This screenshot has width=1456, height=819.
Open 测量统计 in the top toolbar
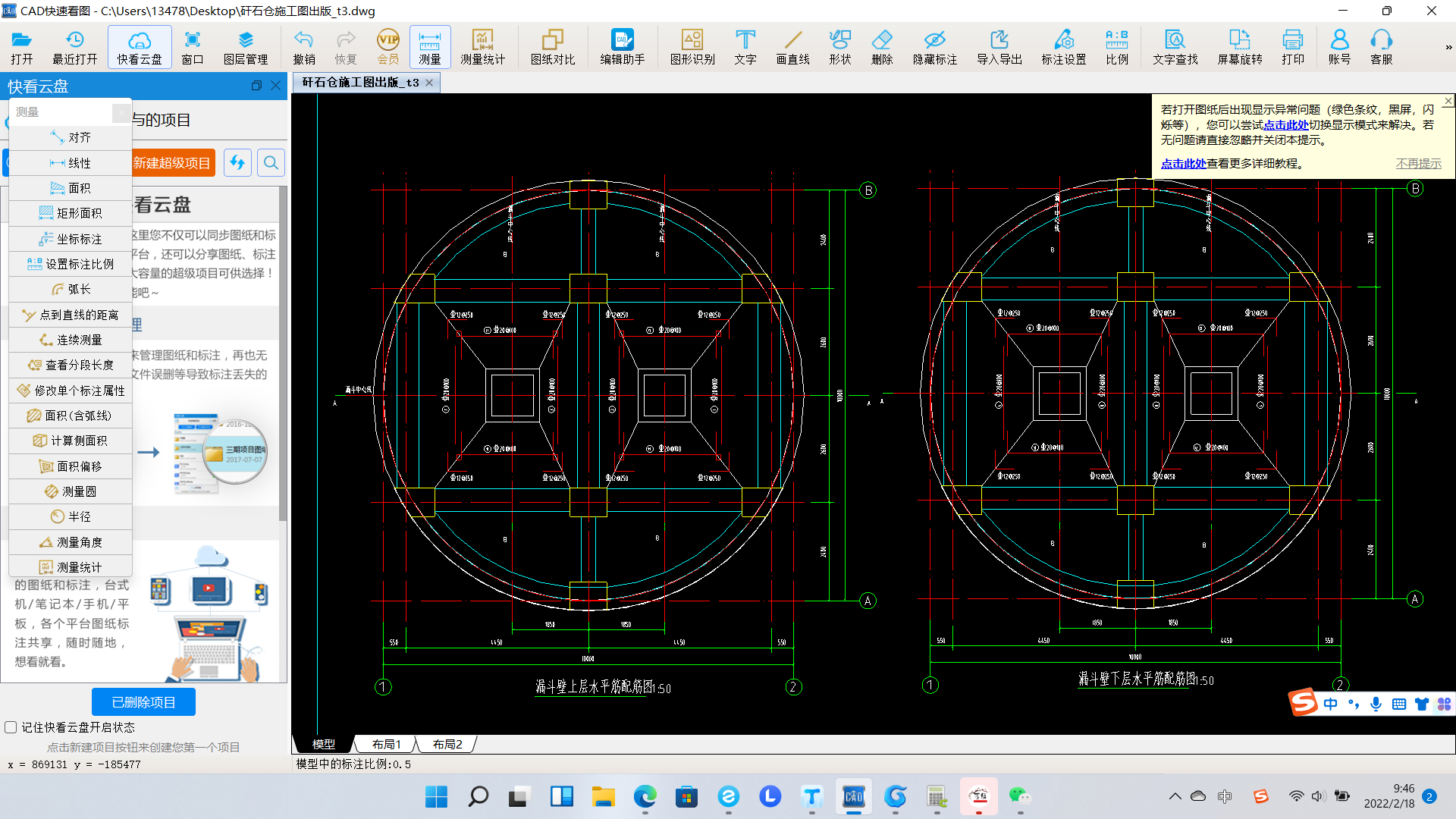482,47
